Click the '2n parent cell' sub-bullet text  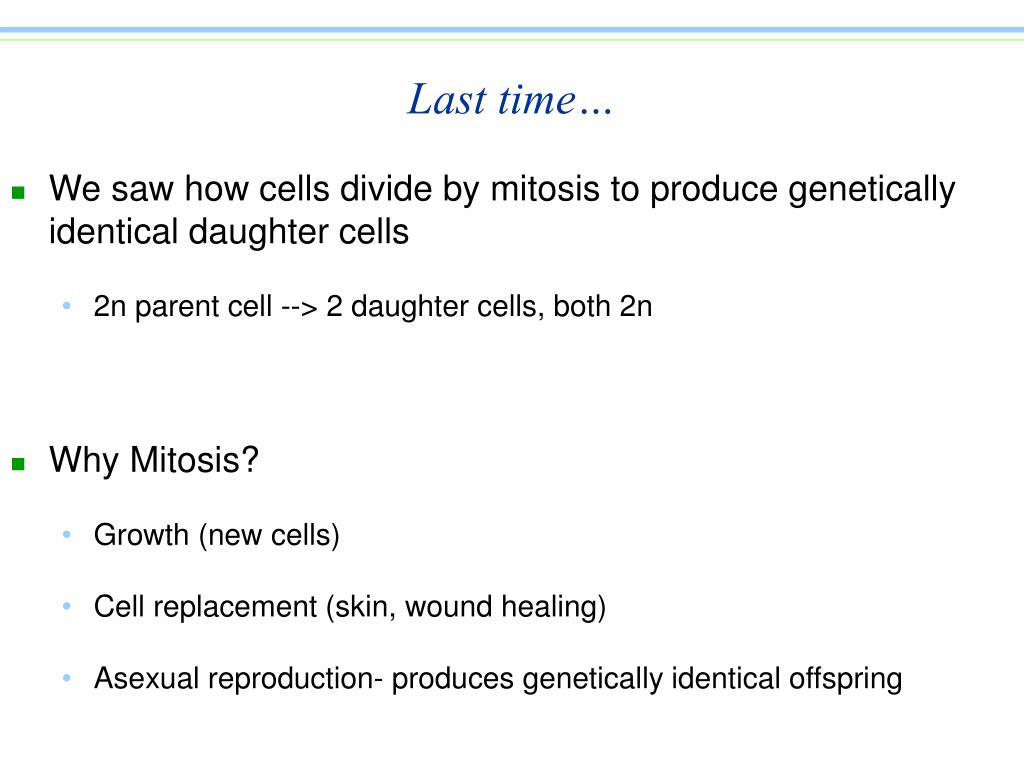[183, 306]
